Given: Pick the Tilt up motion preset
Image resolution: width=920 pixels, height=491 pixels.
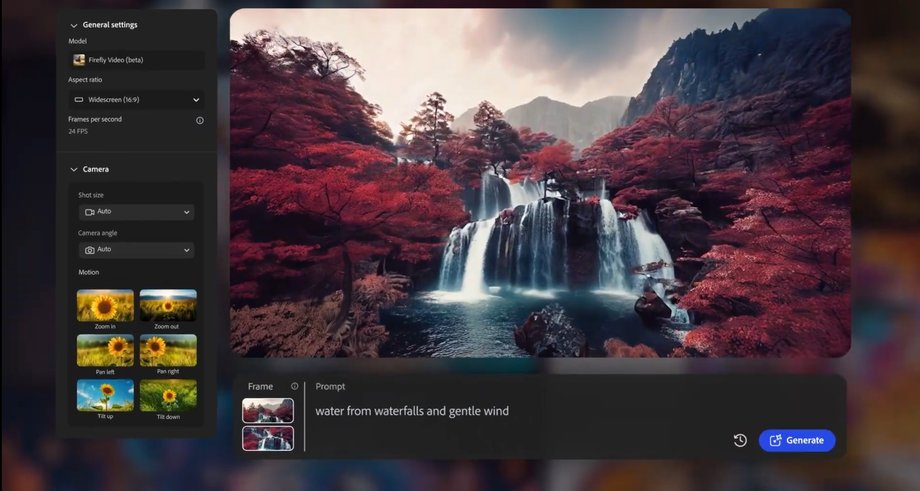Looking at the screenshot, I should [x=105, y=395].
